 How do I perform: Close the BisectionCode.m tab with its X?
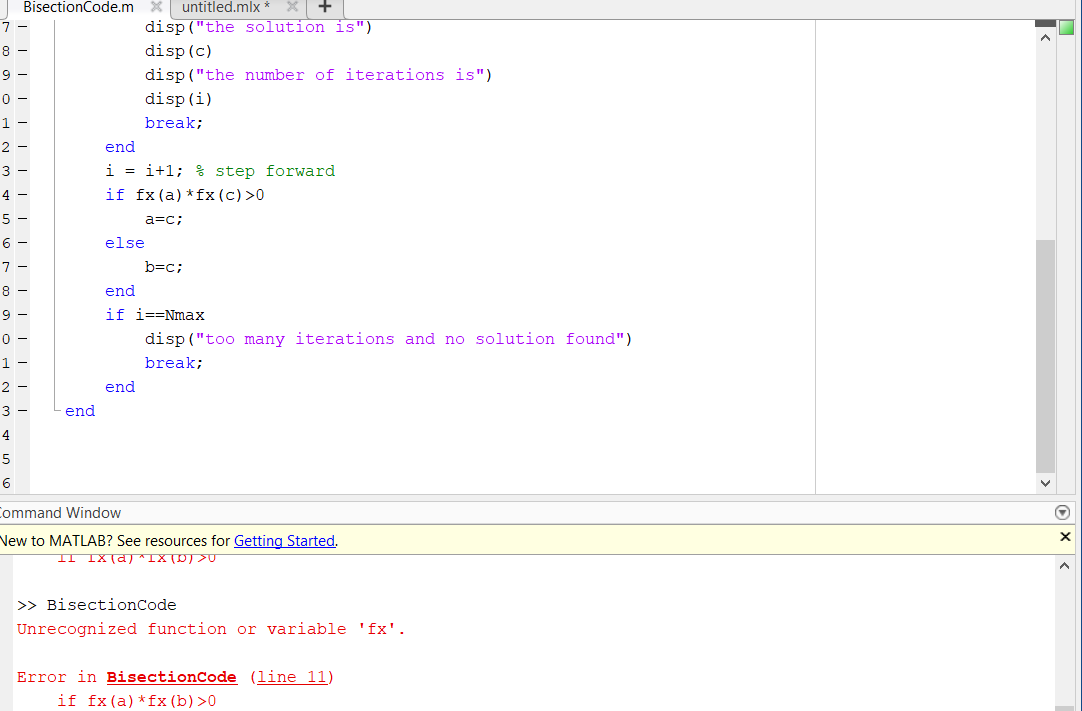pyautogui.click(x=154, y=7)
